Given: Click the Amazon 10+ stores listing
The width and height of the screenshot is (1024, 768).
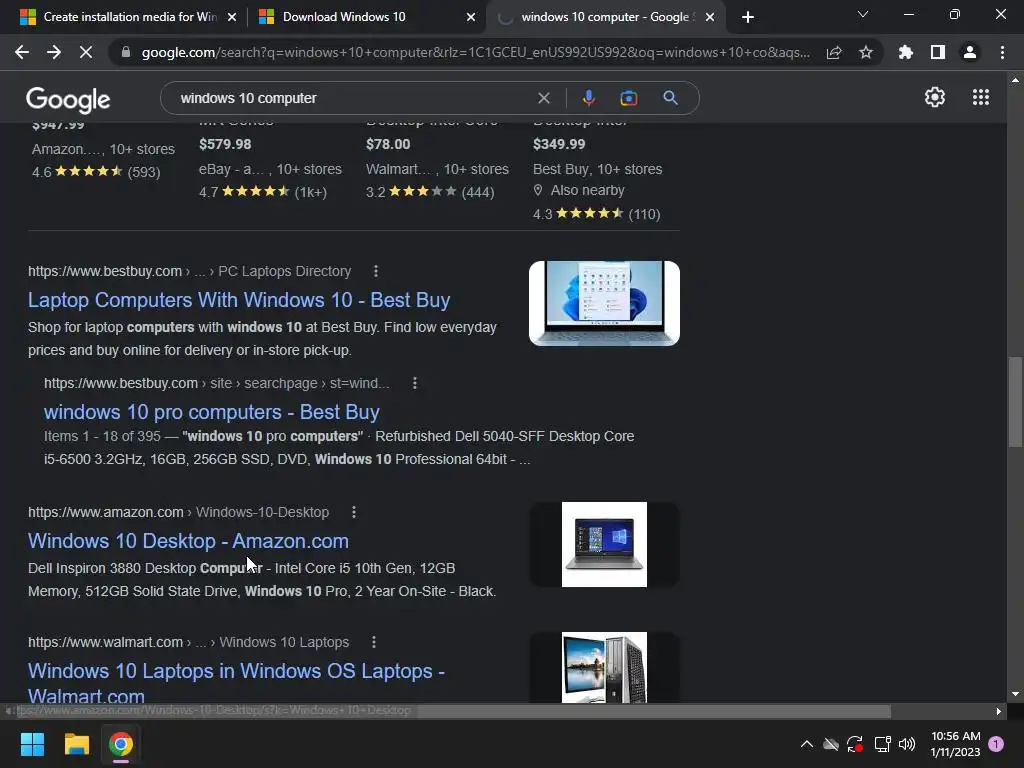Looking at the screenshot, I should 103,149.
